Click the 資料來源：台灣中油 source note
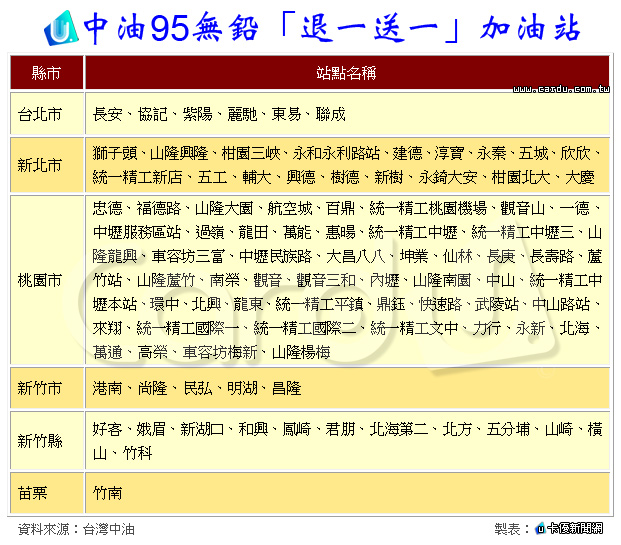621x545 pixels. tap(76, 529)
